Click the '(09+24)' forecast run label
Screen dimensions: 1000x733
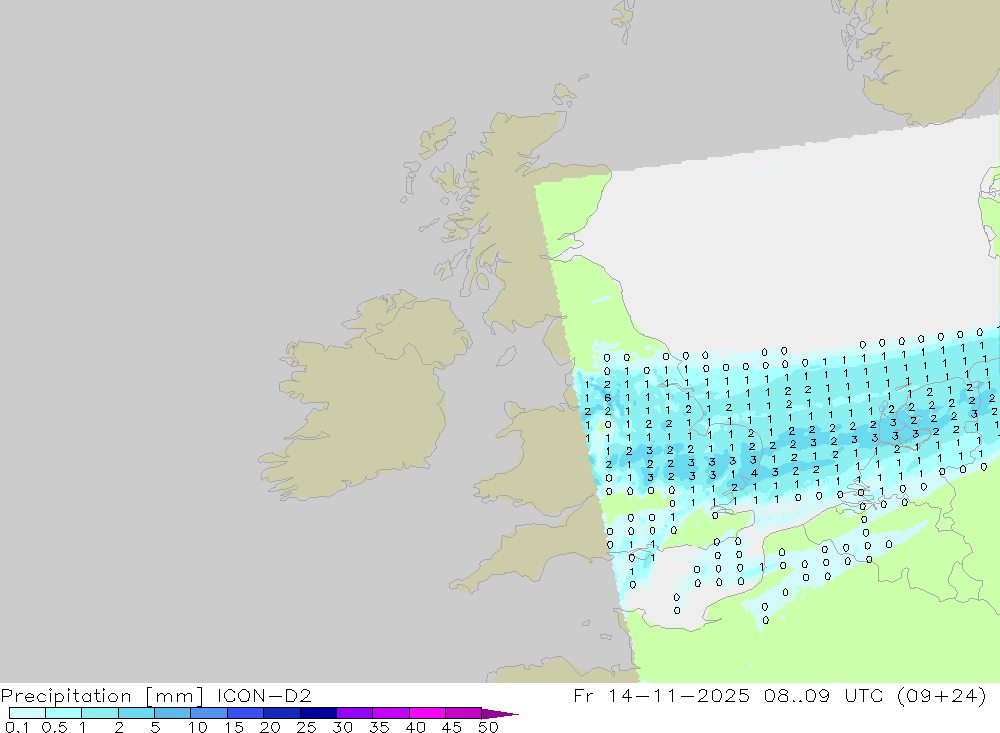[x=941, y=695]
